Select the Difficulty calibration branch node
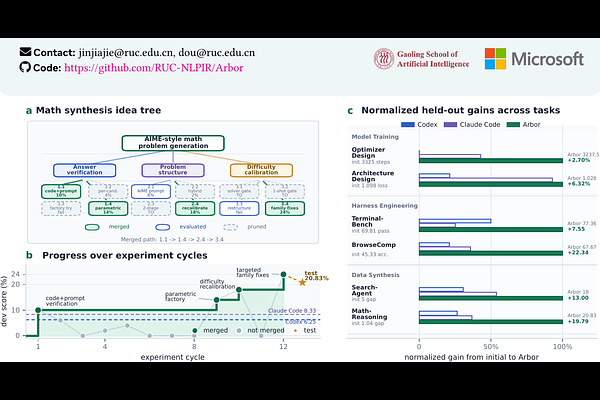This screenshot has height=400, width=600. coord(261,170)
